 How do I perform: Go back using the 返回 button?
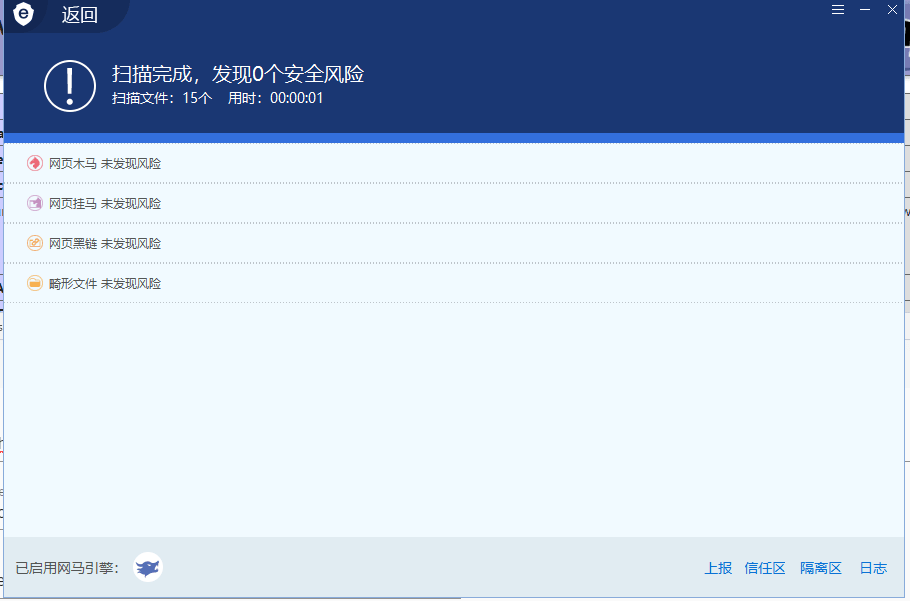coord(80,15)
